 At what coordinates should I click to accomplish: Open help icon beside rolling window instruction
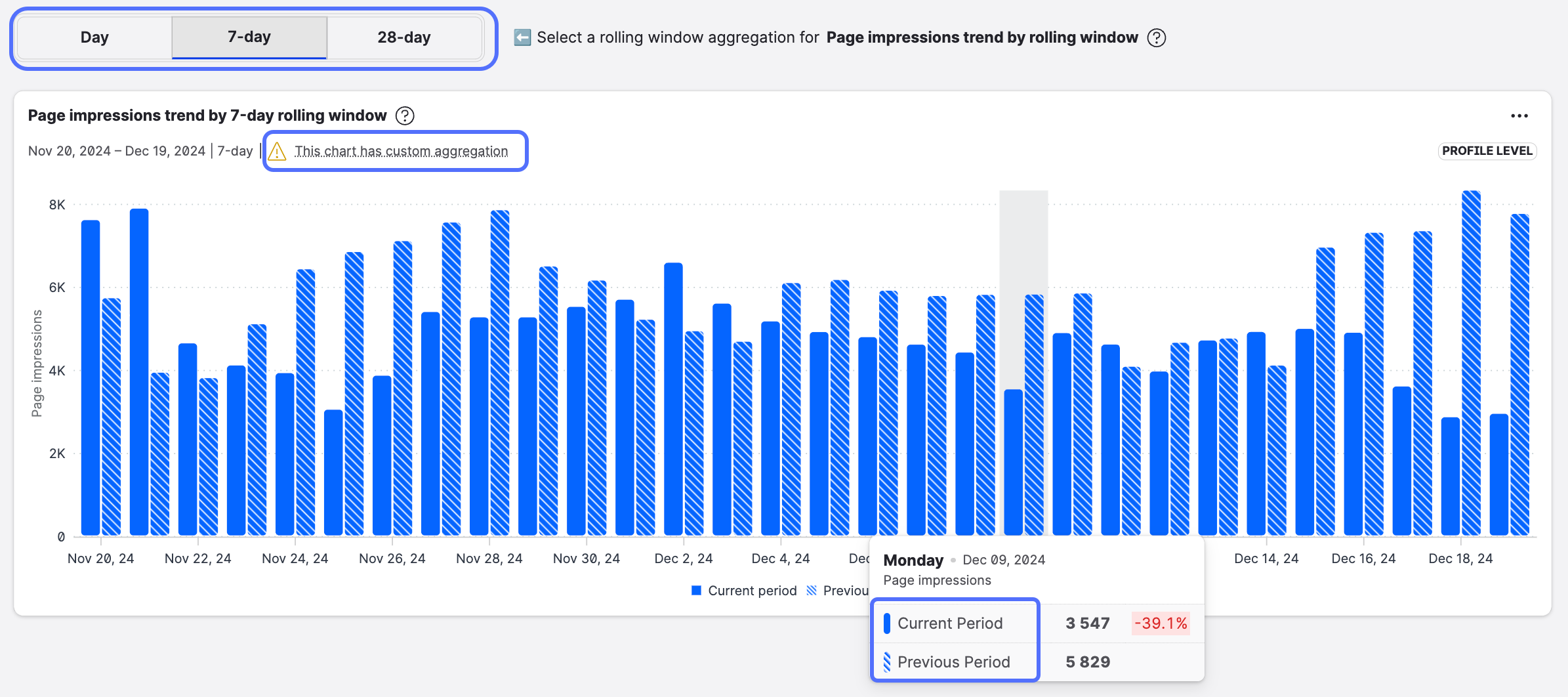1157,38
